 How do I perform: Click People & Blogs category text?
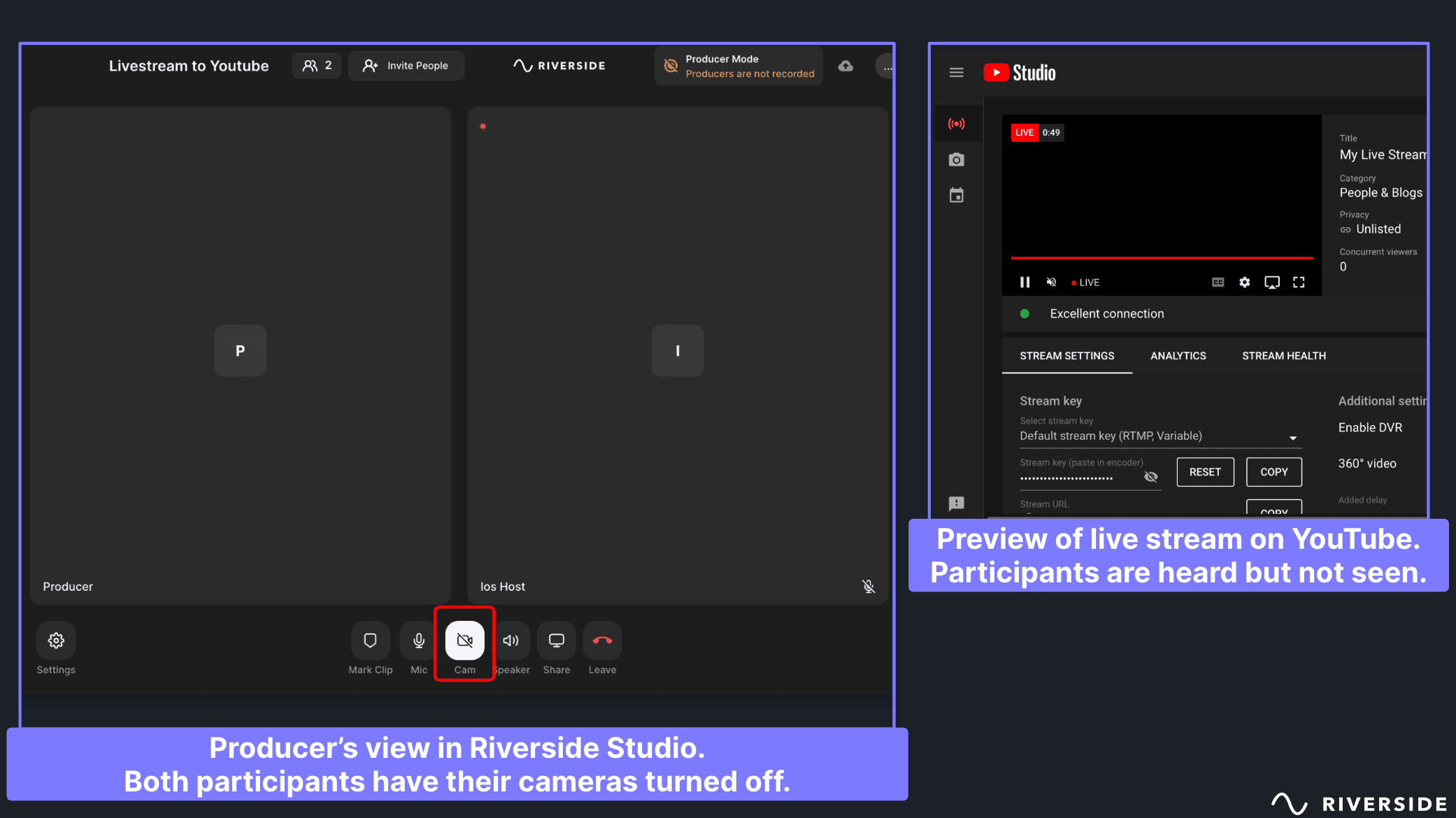point(1380,192)
